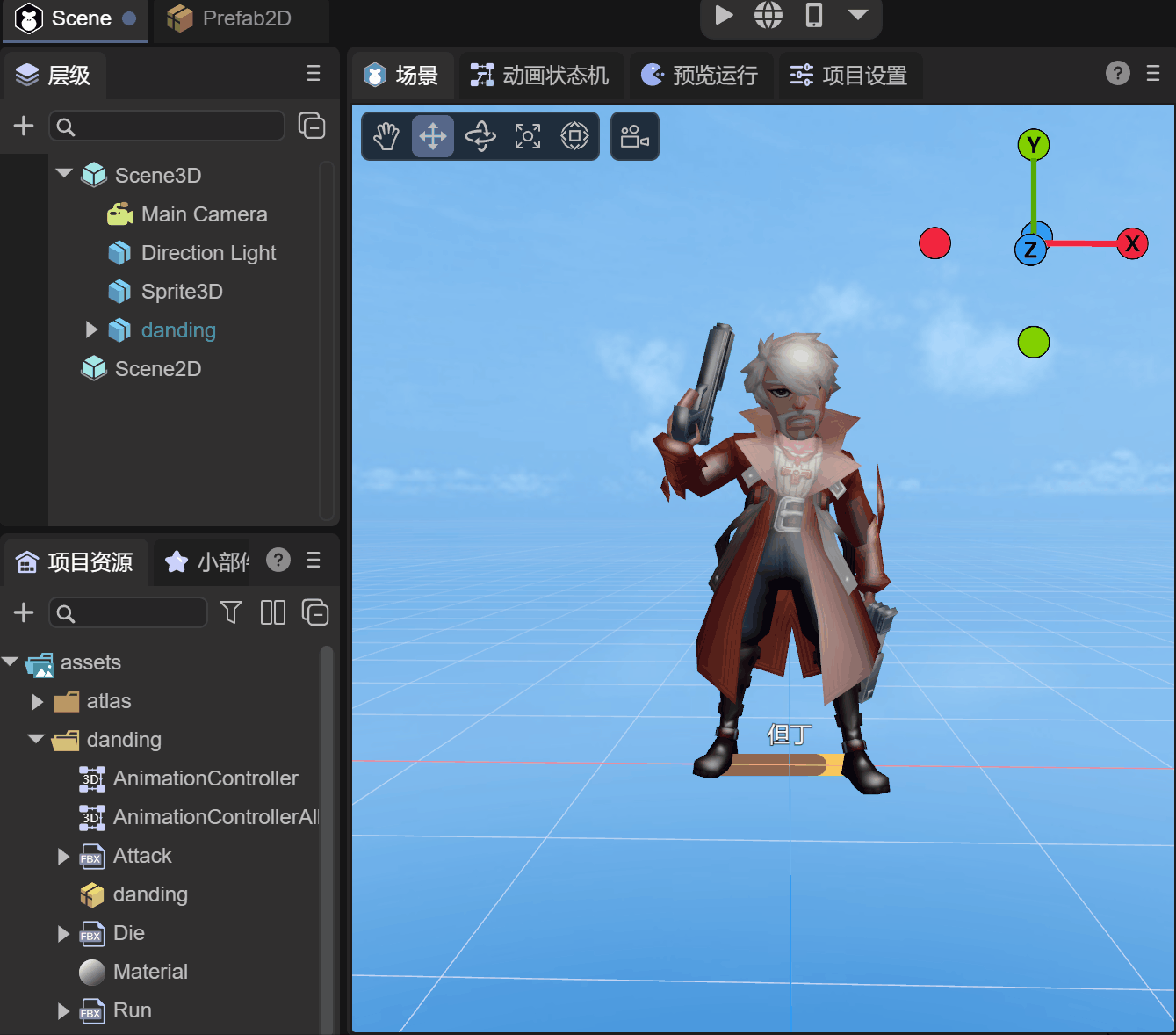The height and width of the screenshot is (1035, 1176).
Task: Collapse the Scene3D node
Action: pyautogui.click(x=64, y=174)
